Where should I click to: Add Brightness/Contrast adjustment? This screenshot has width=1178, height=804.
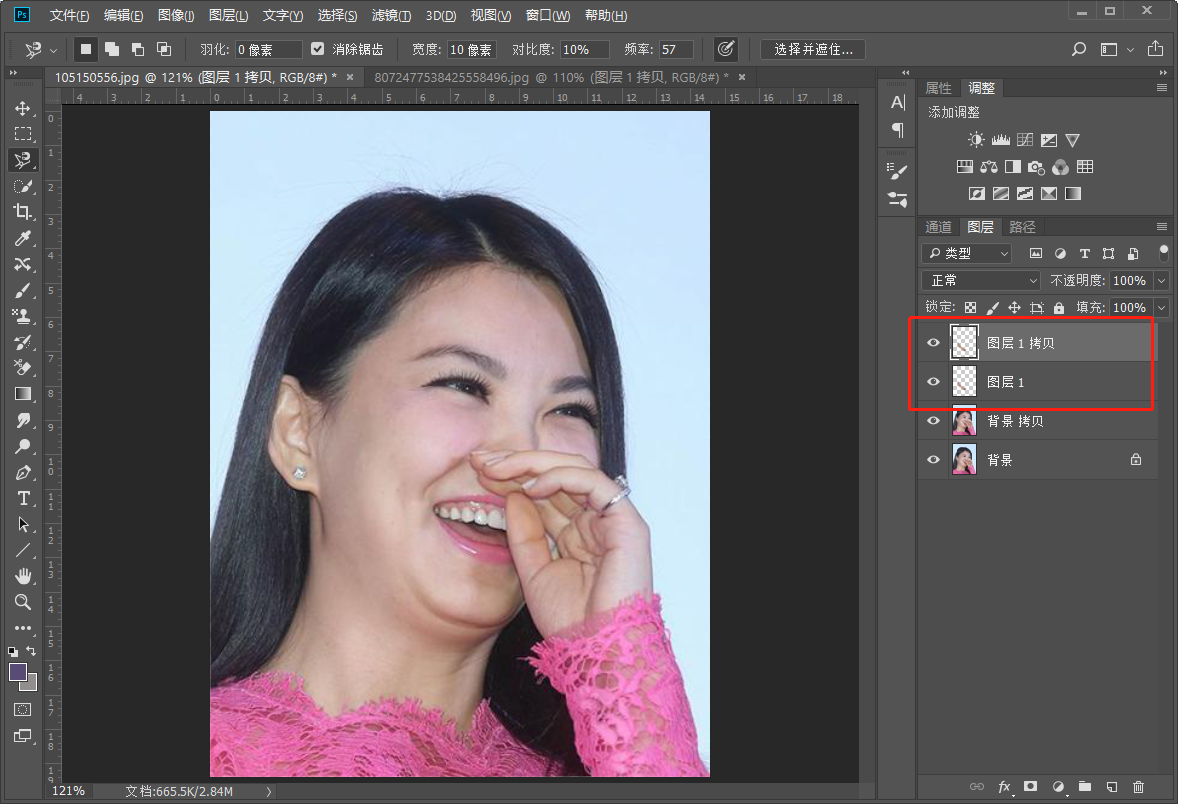point(976,140)
